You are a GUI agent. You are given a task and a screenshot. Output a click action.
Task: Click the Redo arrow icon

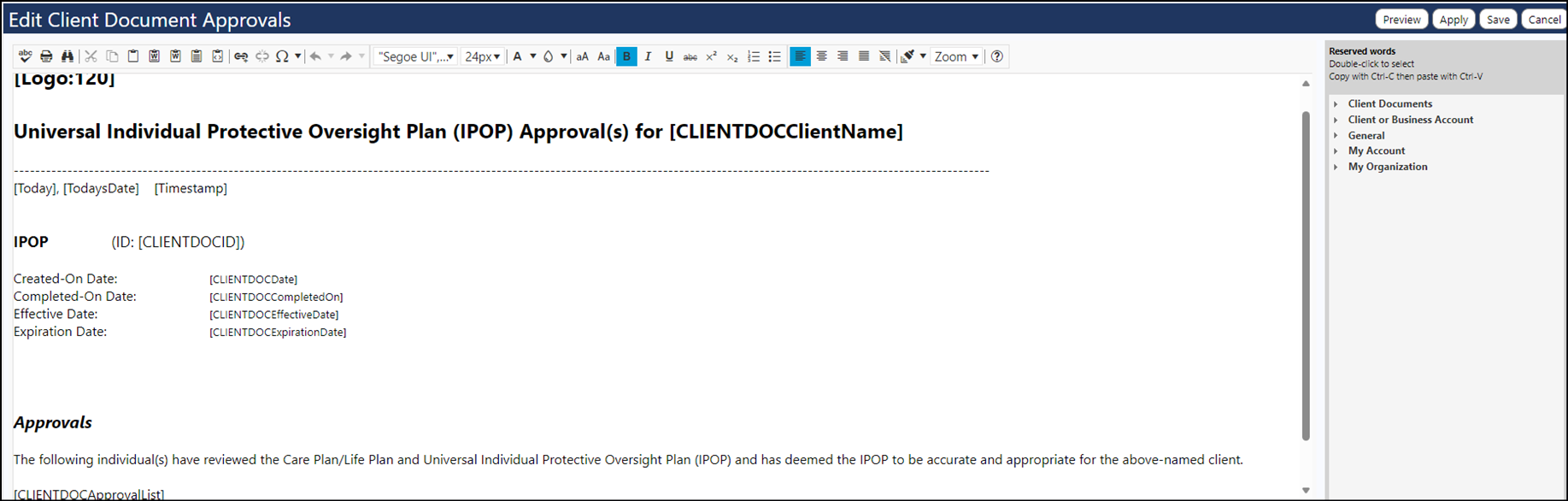point(346,56)
